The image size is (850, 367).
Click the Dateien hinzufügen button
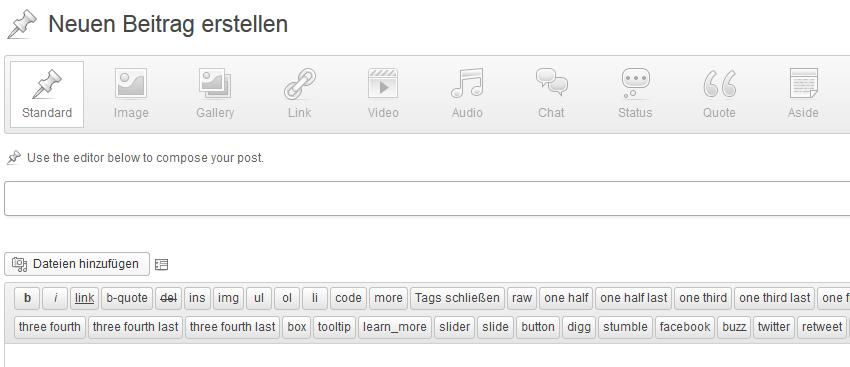[77, 264]
